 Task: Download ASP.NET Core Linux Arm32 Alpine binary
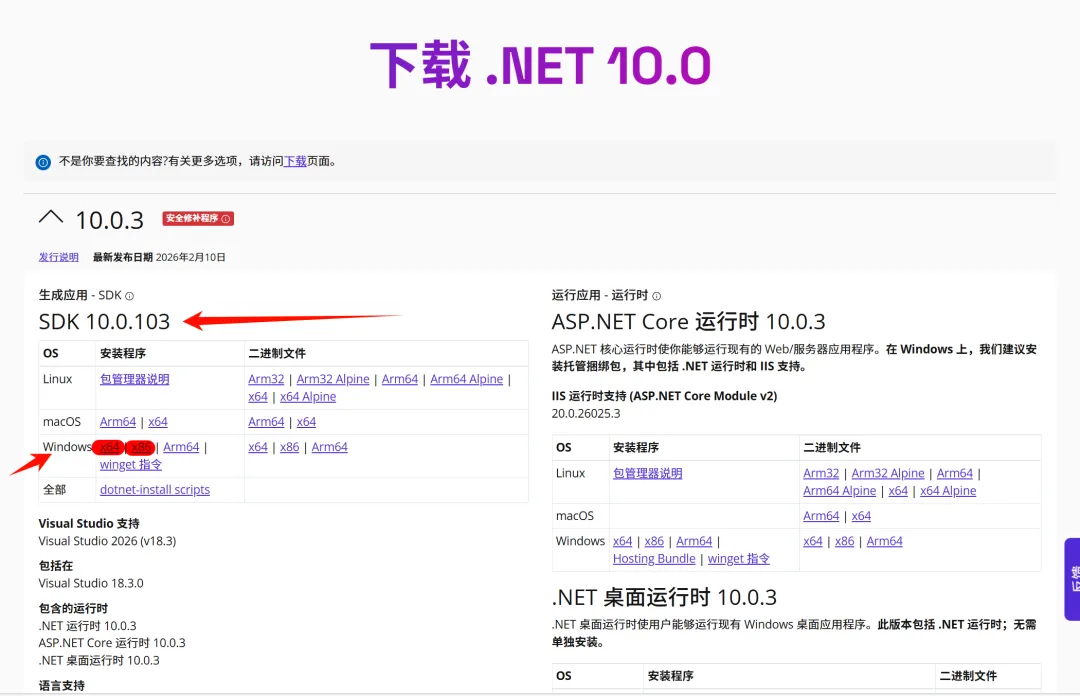pos(888,473)
